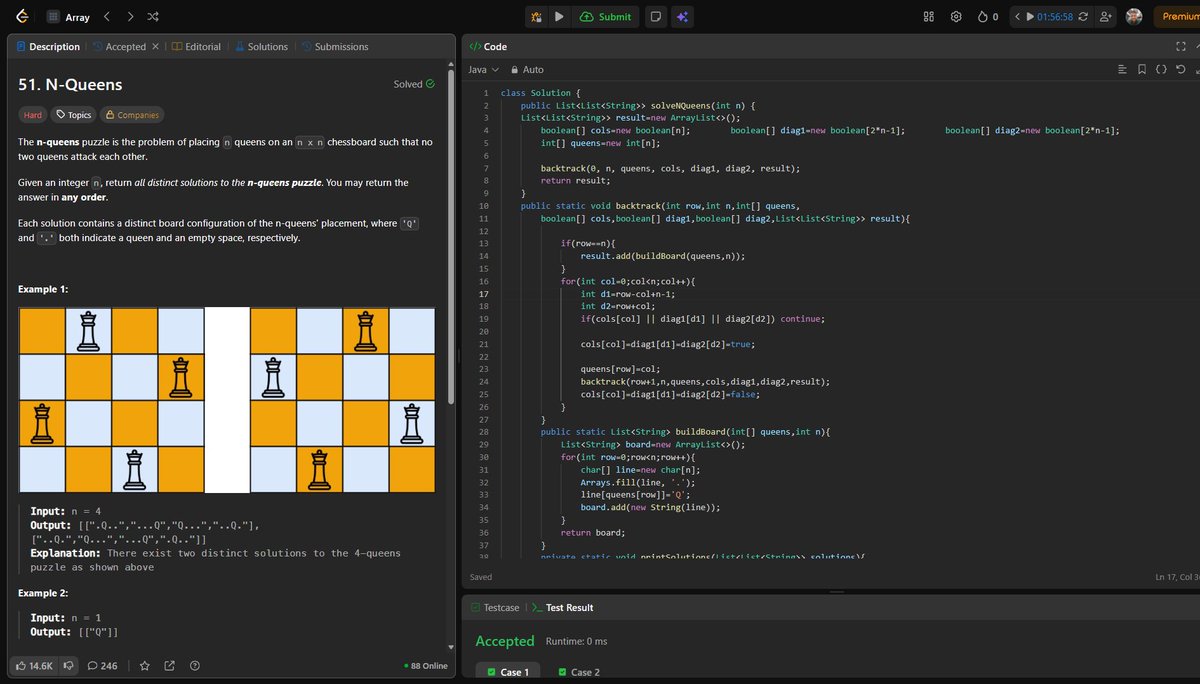Switch to the Testcase tab
The image size is (1200, 684).
click(x=494, y=607)
